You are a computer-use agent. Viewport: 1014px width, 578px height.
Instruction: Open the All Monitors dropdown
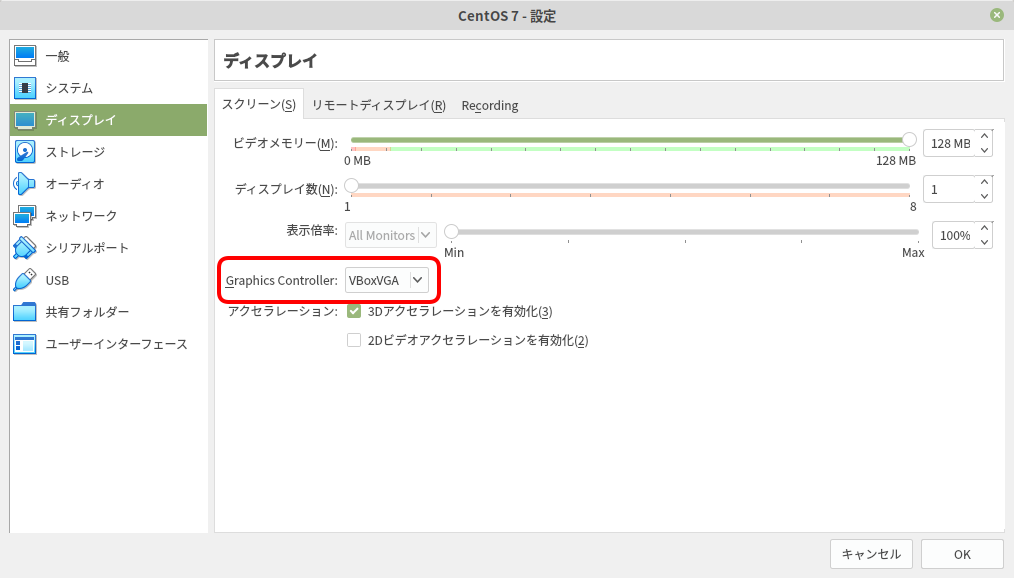(391, 235)
